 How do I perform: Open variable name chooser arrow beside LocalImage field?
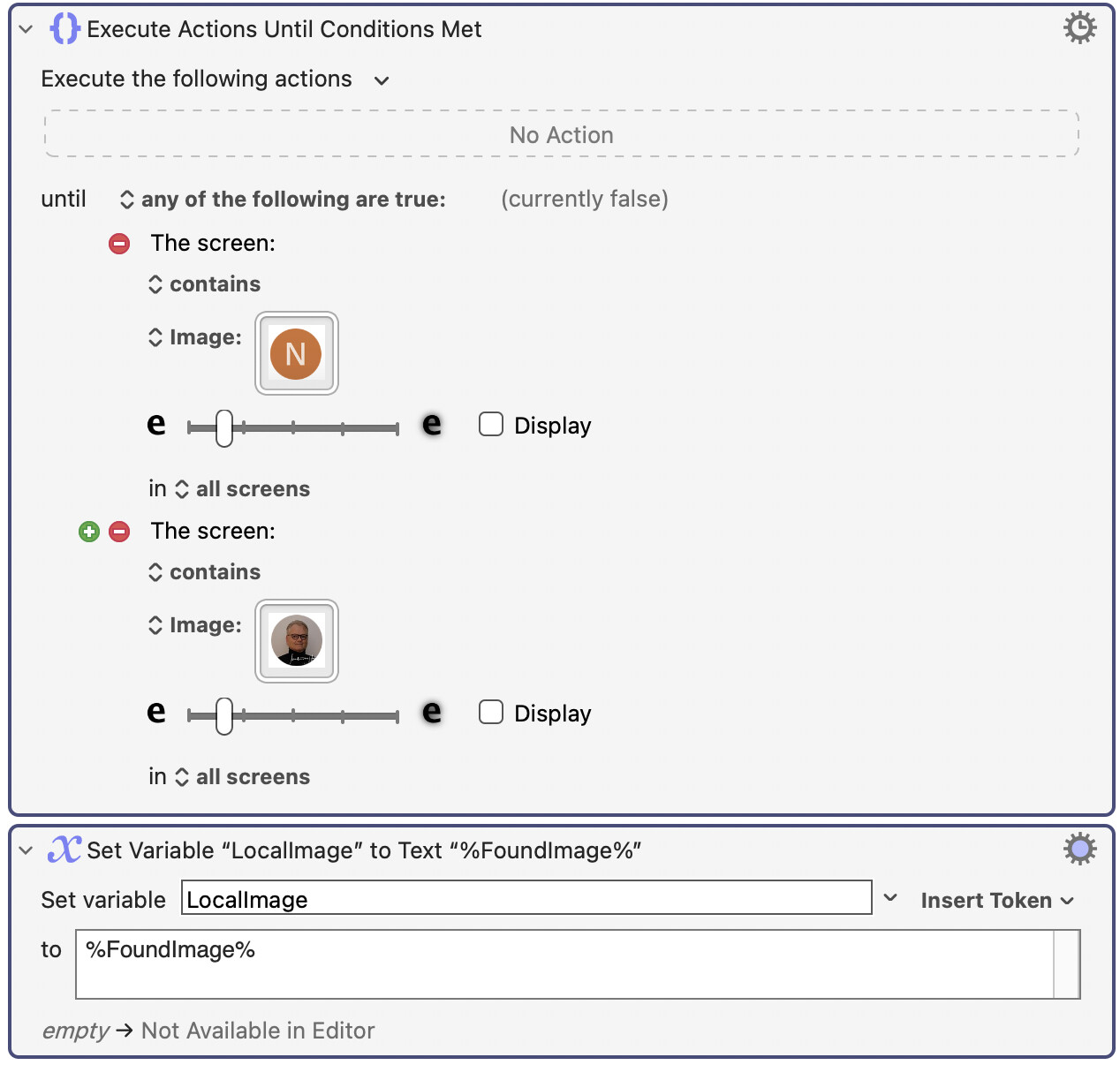click(x=890, y=898)
